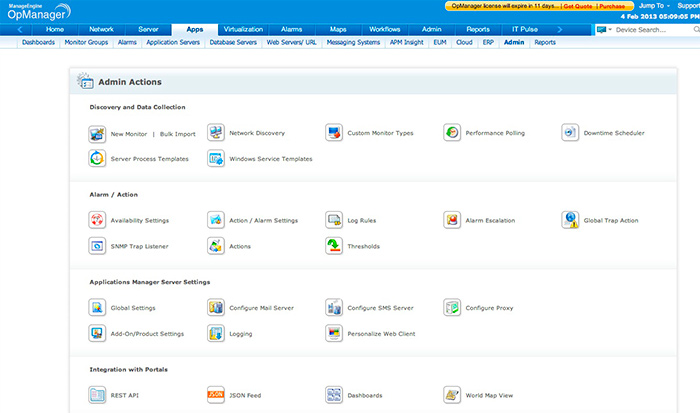
Task: Click the Bulk Import link
Action: click(x=178, y=134)
